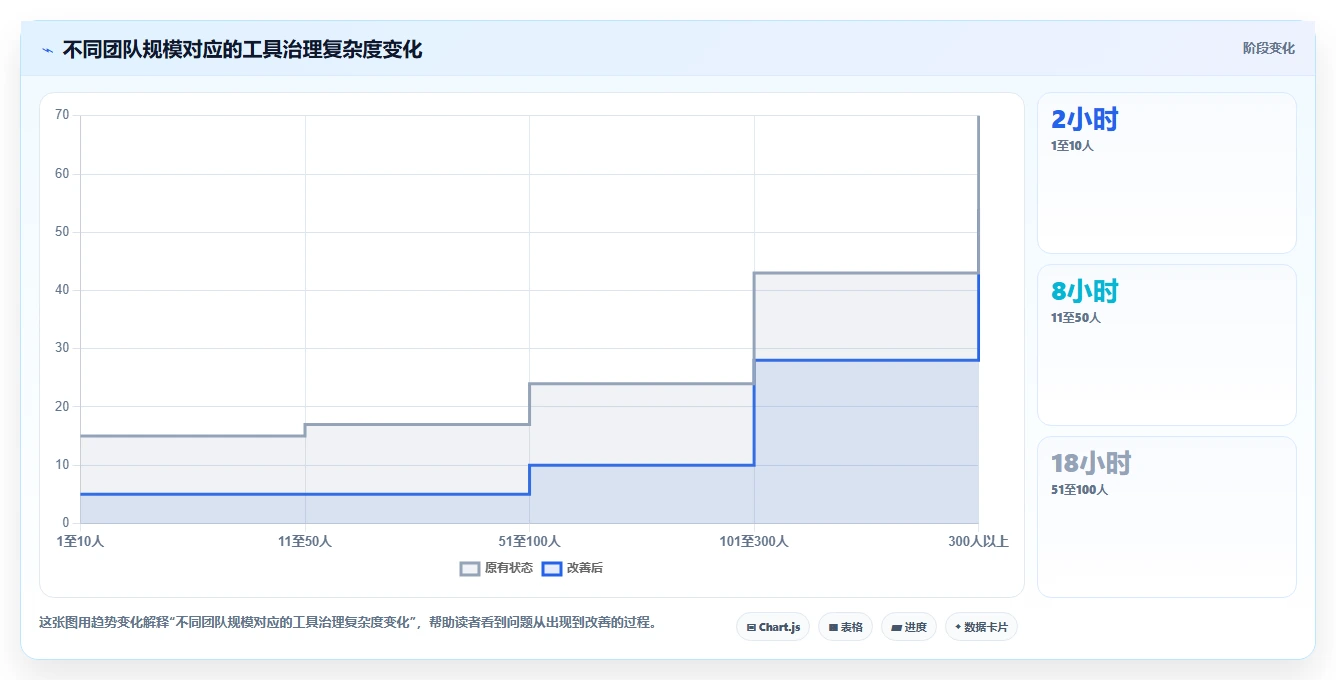Click the 101至300人 x-axis label
This screenshot has width=1336, height=680.
[x=754, y=541]
